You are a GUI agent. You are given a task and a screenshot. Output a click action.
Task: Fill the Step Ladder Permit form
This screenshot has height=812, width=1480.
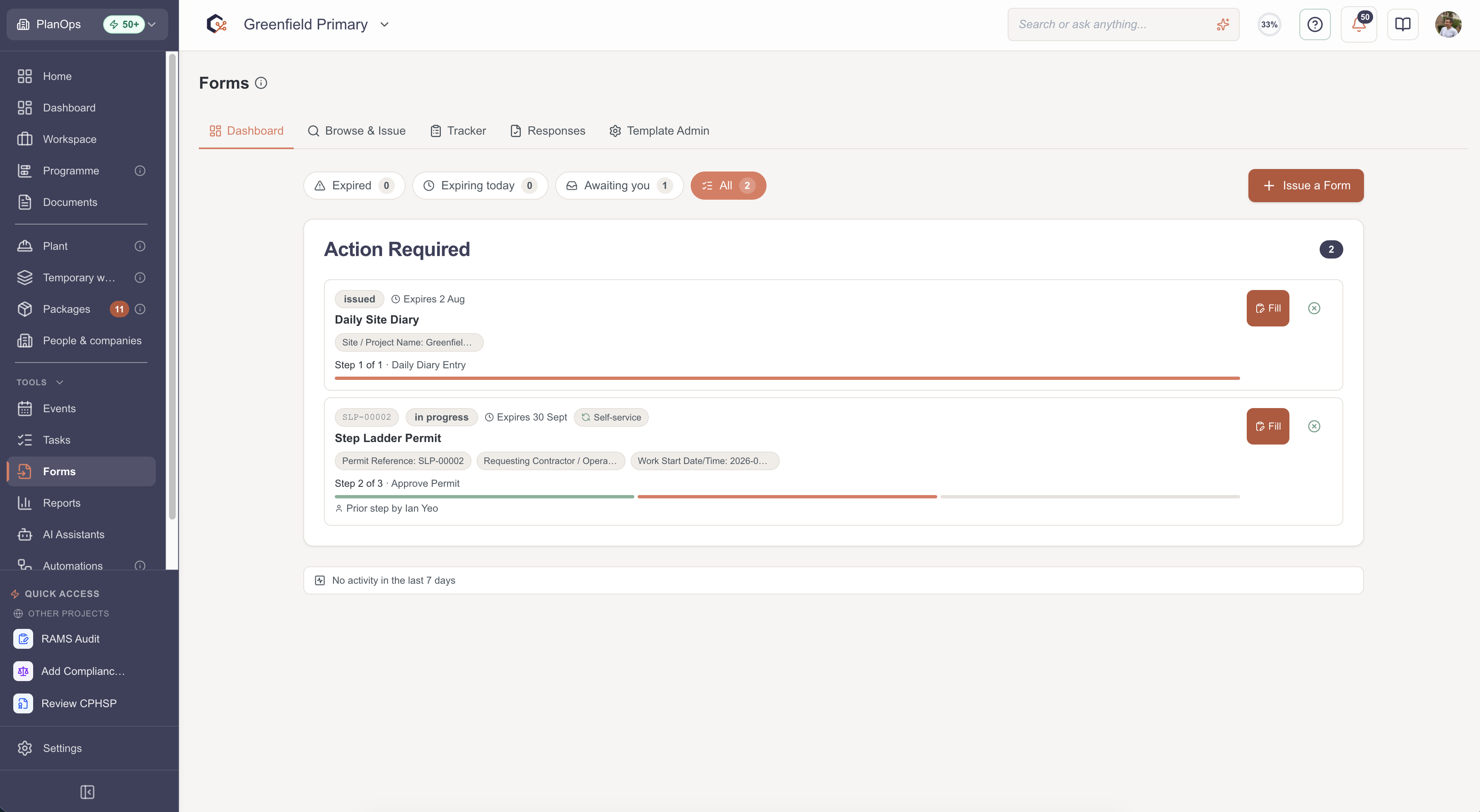tap(1267, 426)
